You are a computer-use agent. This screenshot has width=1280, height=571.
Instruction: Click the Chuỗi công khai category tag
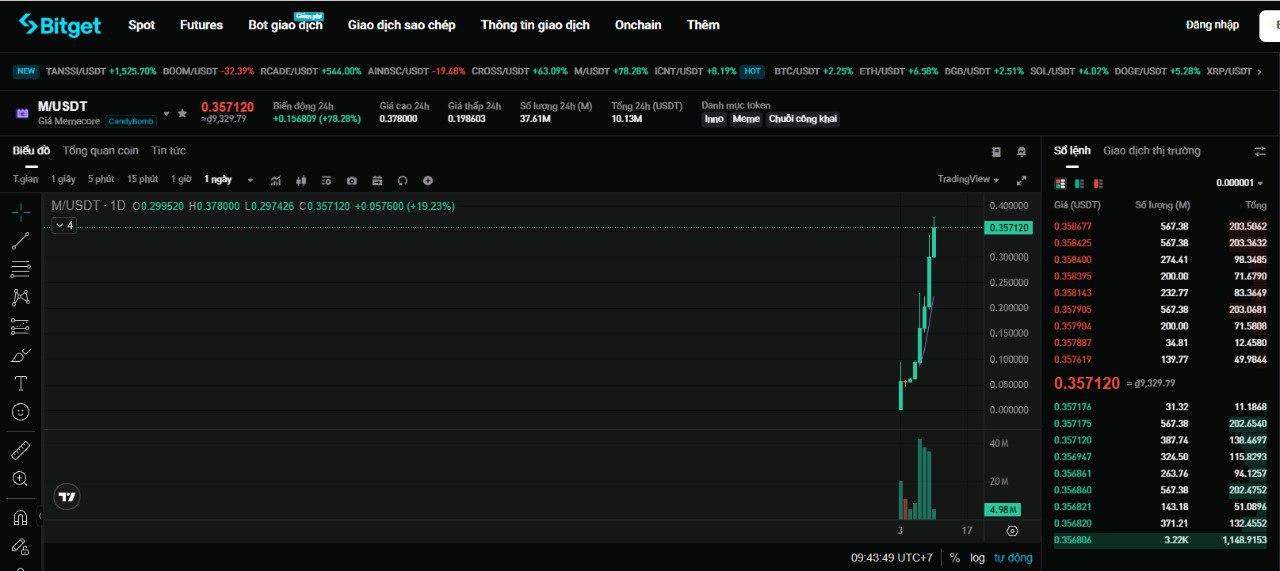point(803,119)
